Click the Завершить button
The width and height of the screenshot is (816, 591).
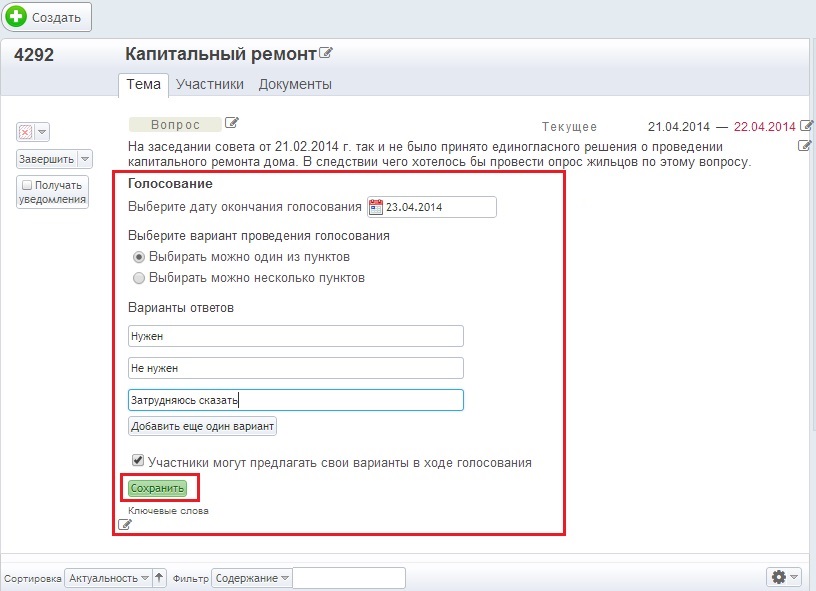47,159
